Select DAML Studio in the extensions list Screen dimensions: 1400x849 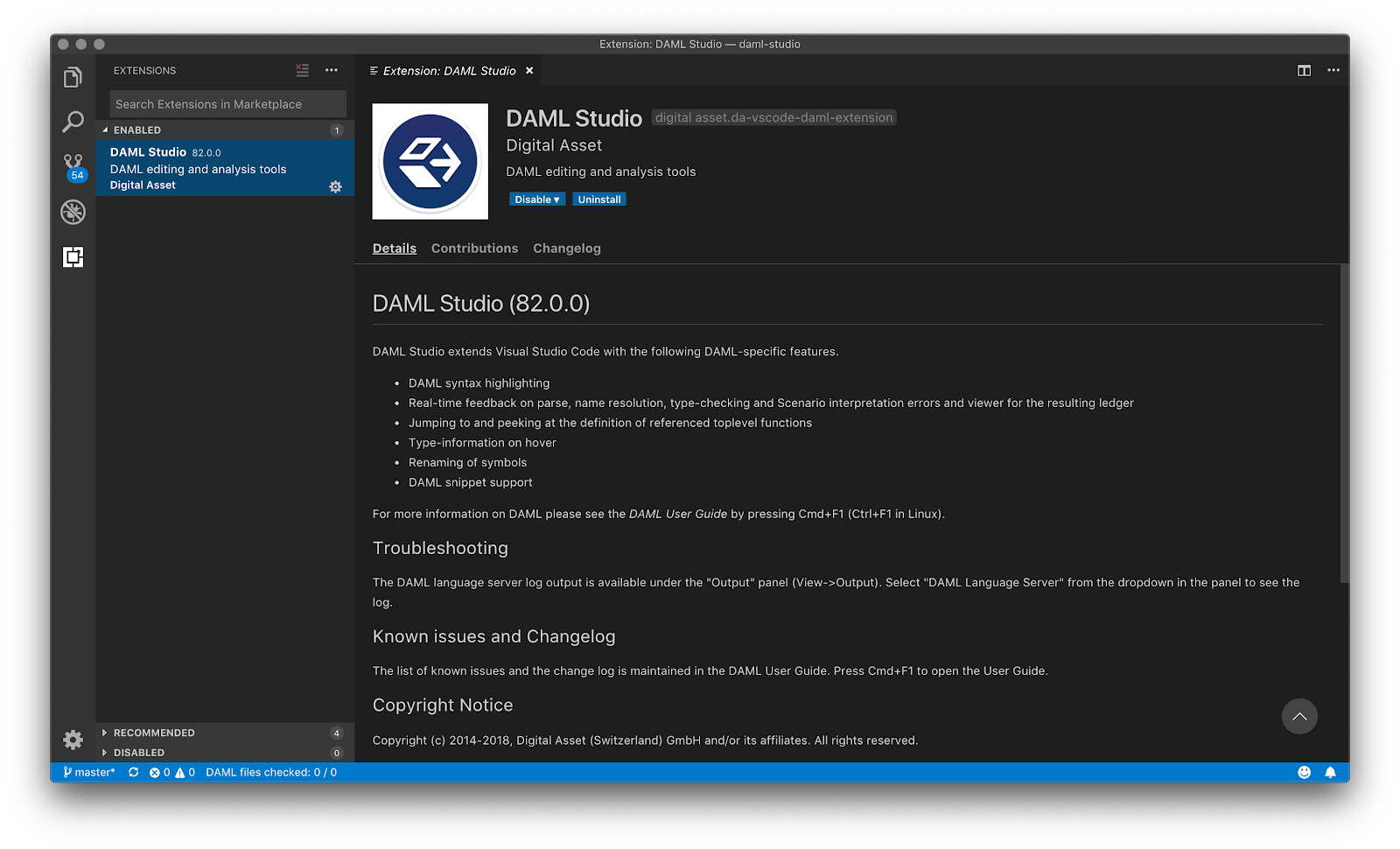tap(225, 168)
